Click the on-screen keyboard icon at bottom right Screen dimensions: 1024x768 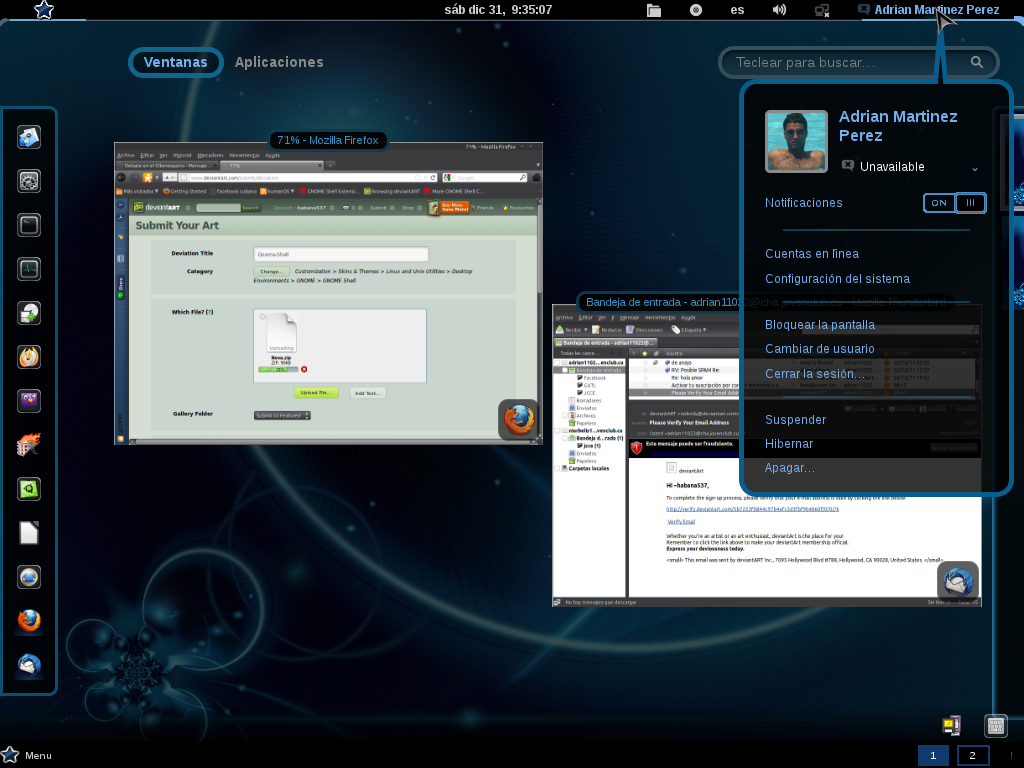[x=995, y=725]
